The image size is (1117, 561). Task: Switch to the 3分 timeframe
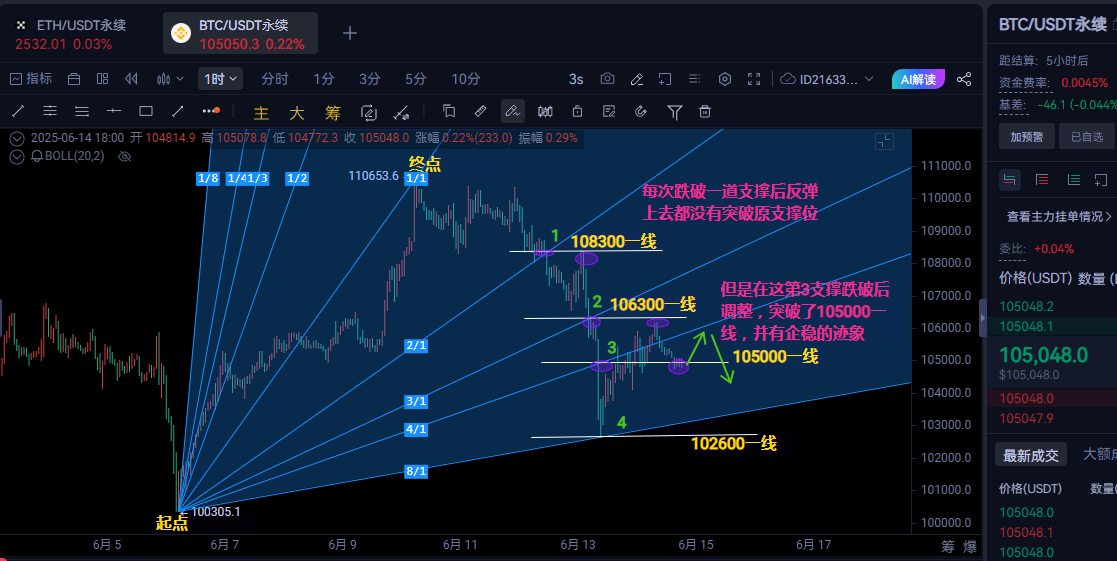370,79
